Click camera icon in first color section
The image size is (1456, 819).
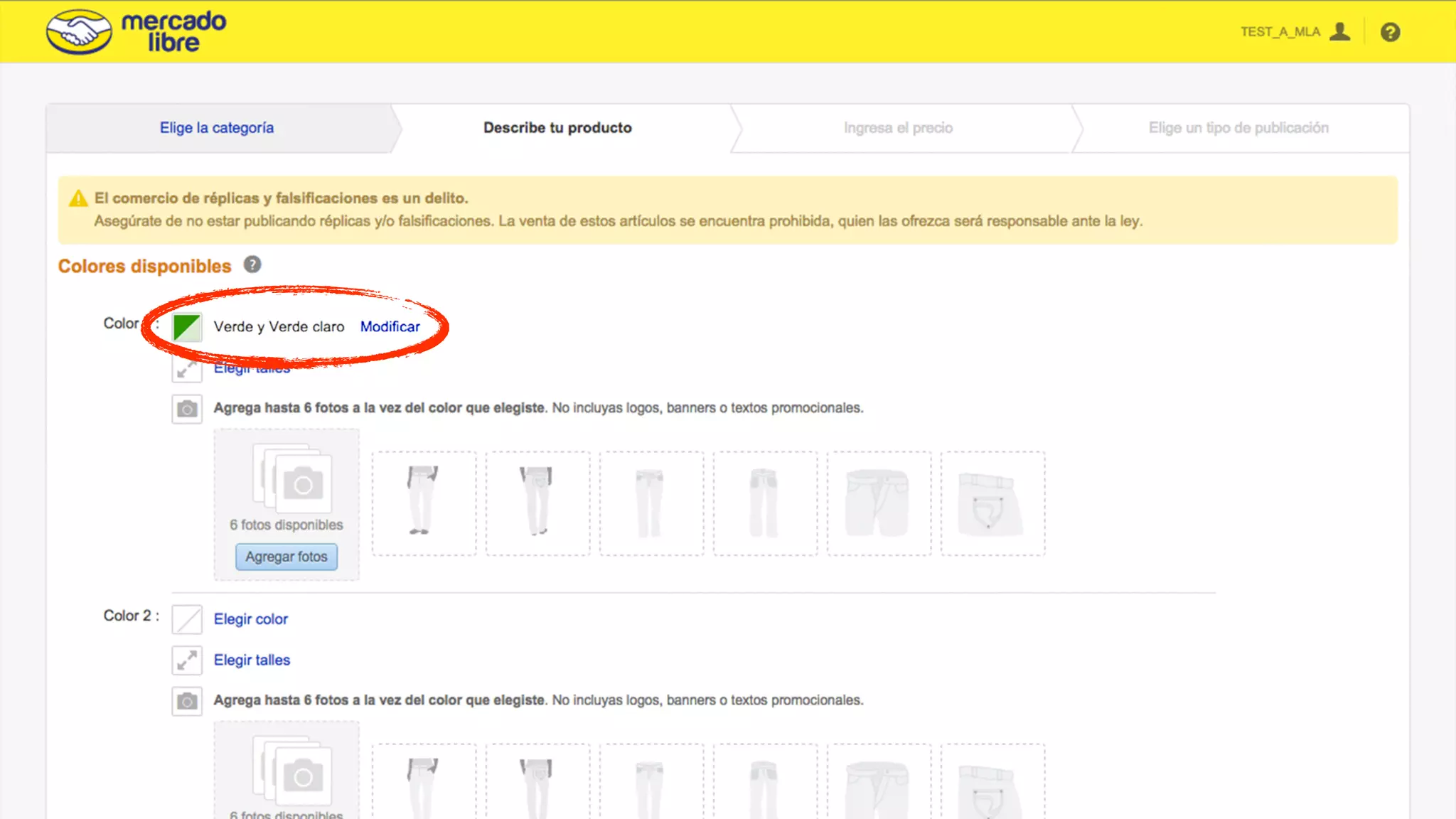click(x=187, y=409)
